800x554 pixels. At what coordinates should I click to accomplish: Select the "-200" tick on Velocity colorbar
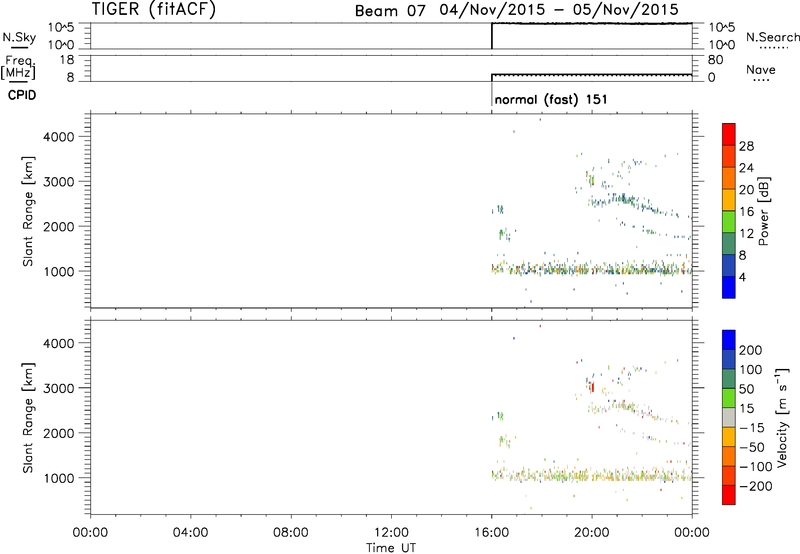coord(756,486)
